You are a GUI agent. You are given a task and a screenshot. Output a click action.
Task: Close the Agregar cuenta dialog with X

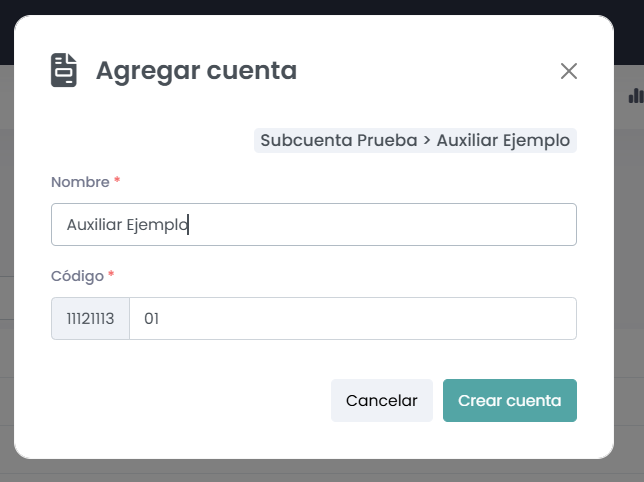tap(569, 71)
